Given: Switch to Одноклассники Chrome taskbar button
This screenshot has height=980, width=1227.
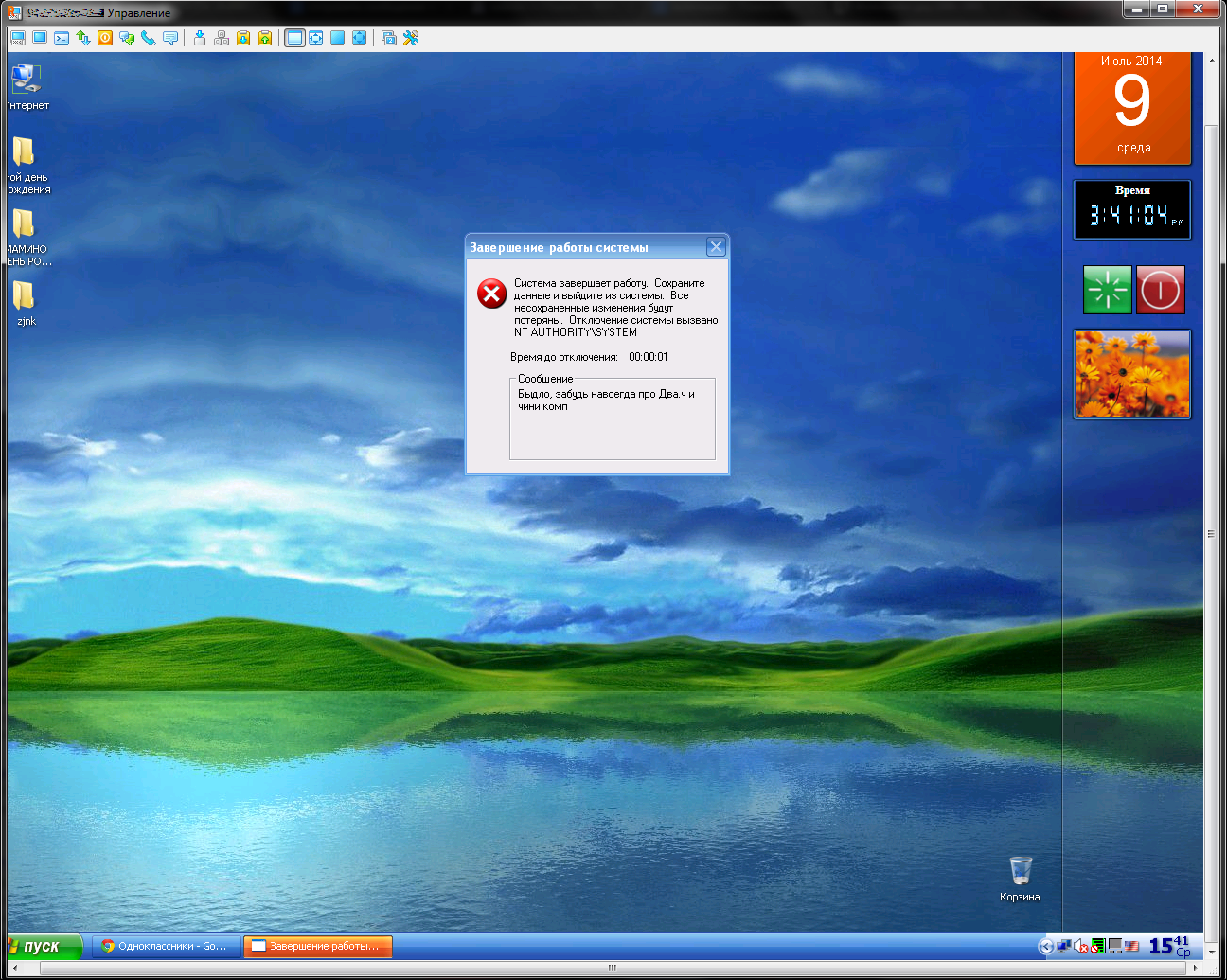Looking at the screenshot, I should point(166,946).
